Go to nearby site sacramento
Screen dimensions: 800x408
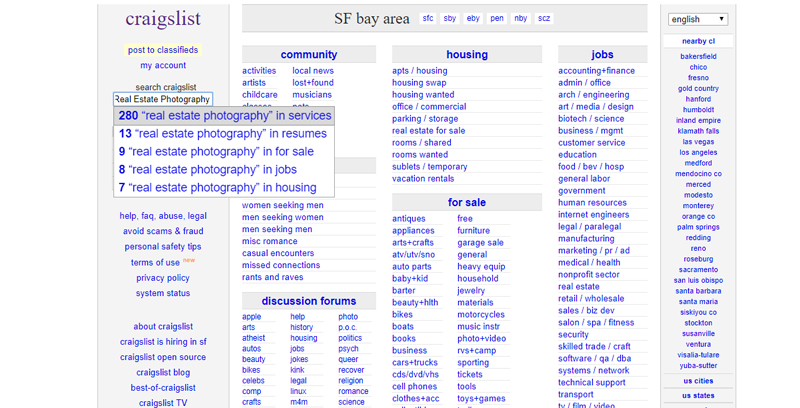click(698, 270)
